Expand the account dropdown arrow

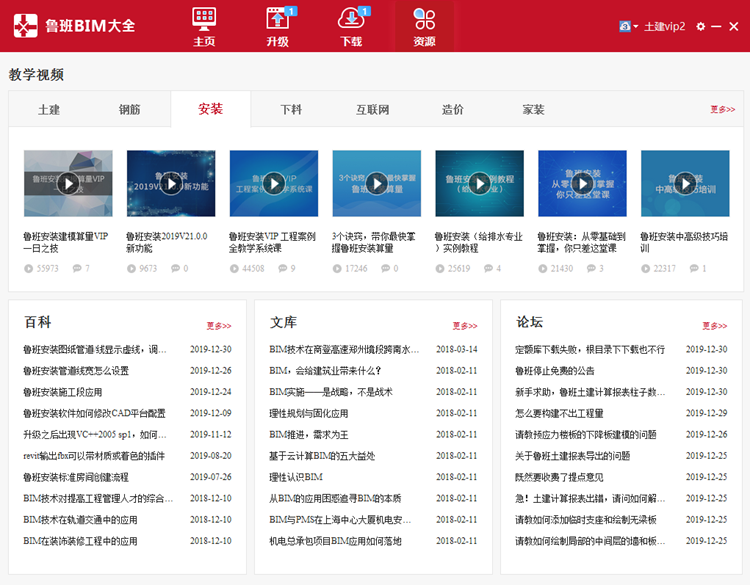[x=636, y=27]
